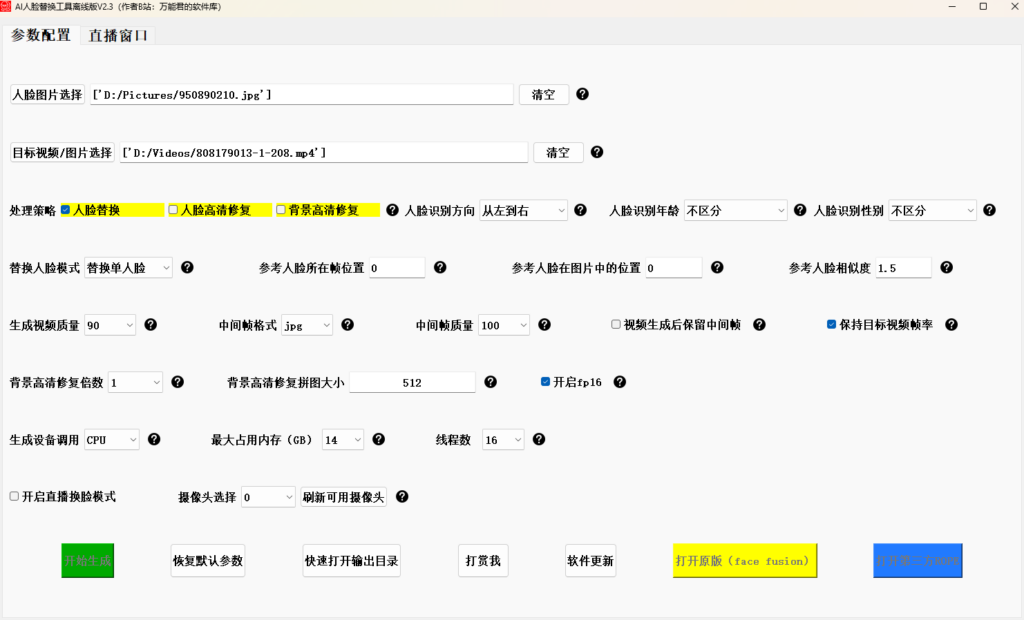
Task: Click the 开始生成 button
Action: (87, 561)
